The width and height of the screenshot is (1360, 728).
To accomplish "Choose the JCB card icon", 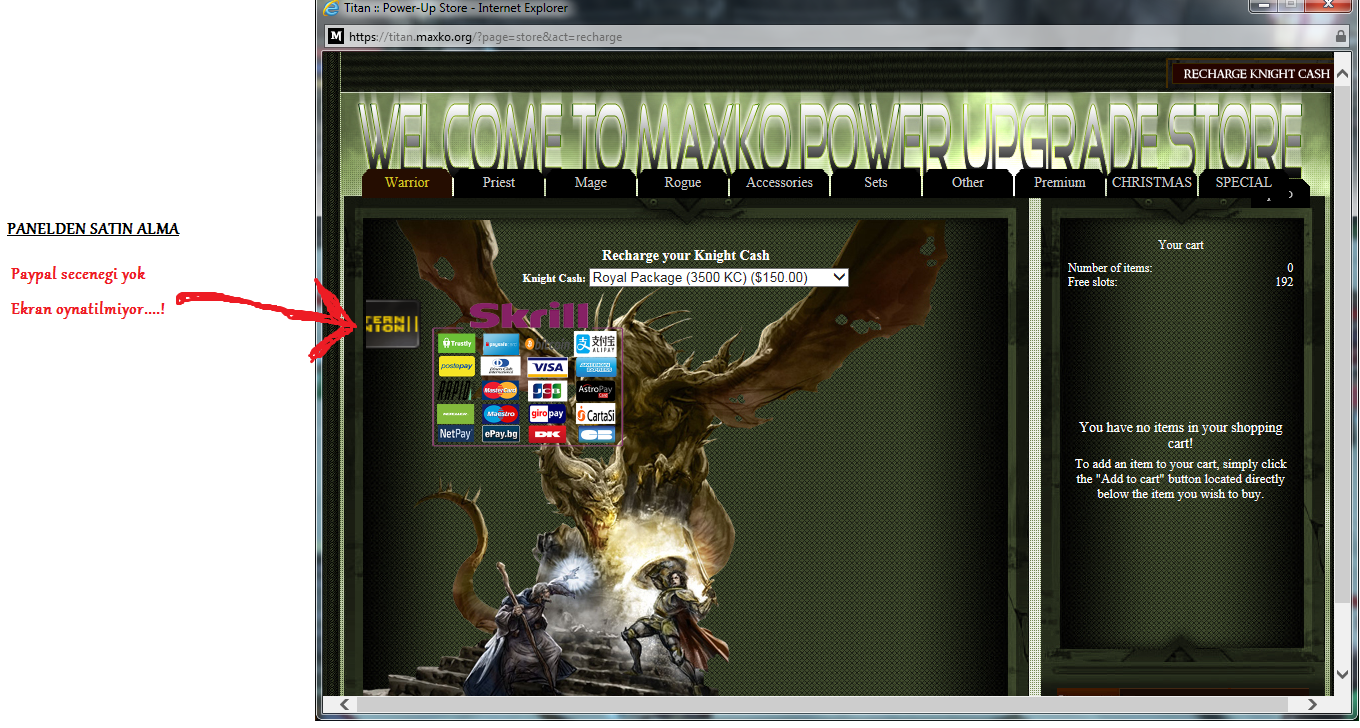I will (547, 391).
